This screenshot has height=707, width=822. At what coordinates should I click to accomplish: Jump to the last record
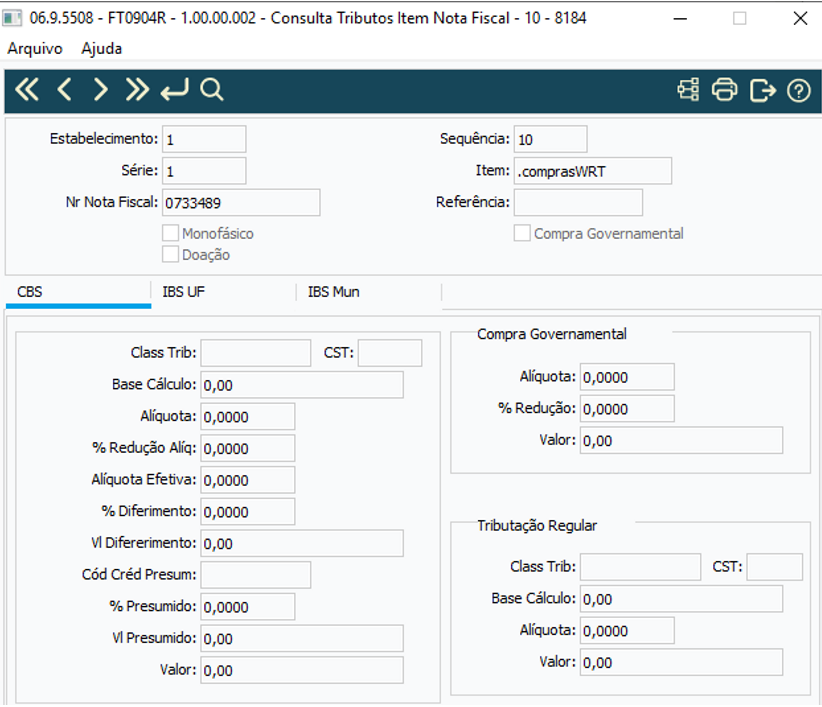(137, 90)
